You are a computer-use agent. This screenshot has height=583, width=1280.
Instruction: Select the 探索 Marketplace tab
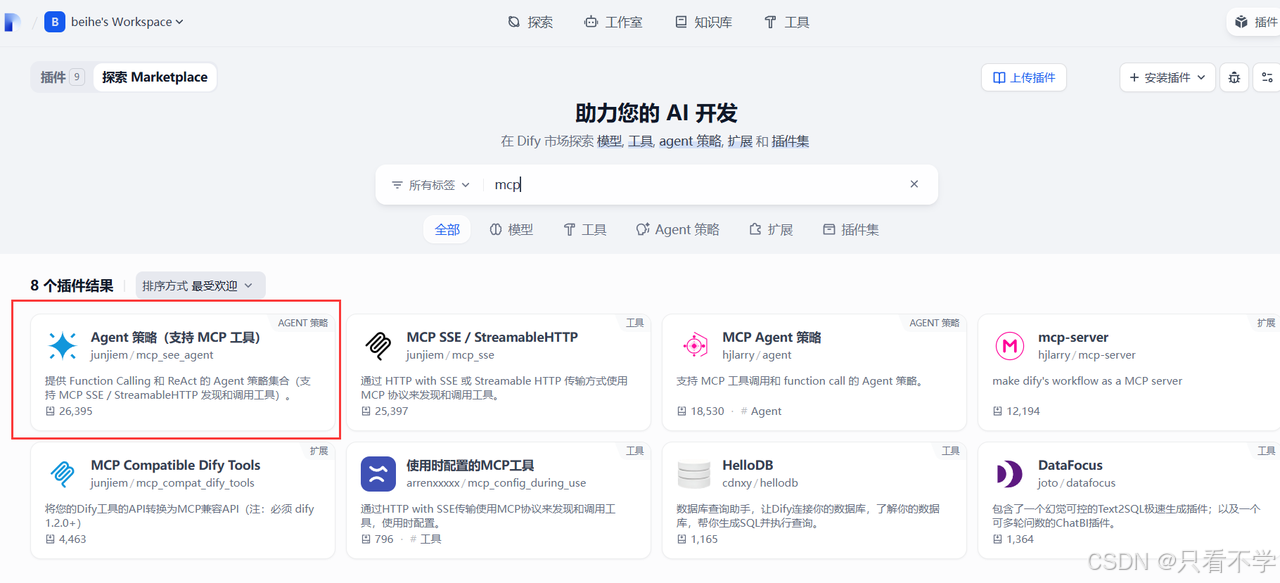pos(155,77)
